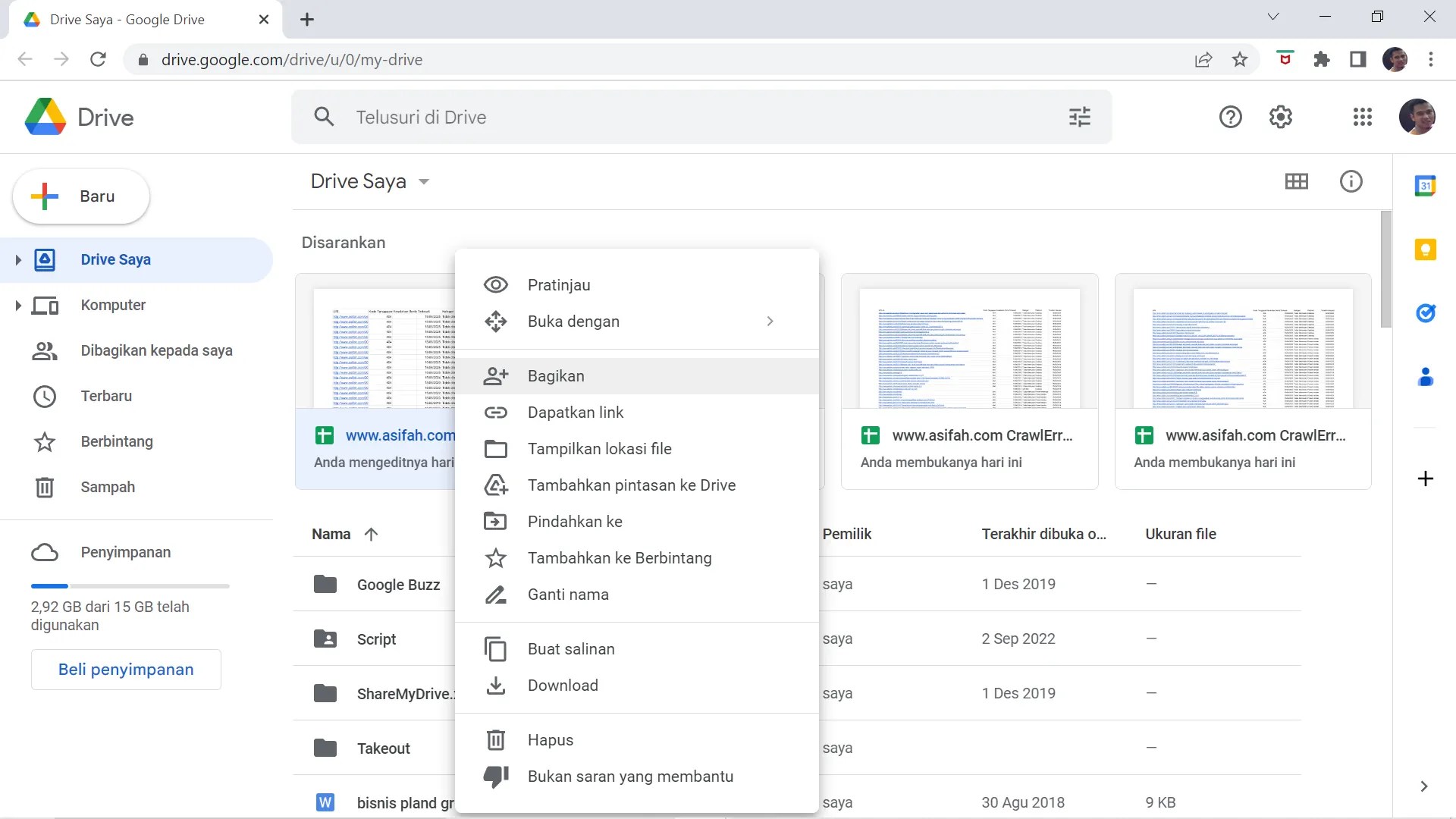Choose Download in the context menu
The image size is (1456, 819).
coord(563,685)
